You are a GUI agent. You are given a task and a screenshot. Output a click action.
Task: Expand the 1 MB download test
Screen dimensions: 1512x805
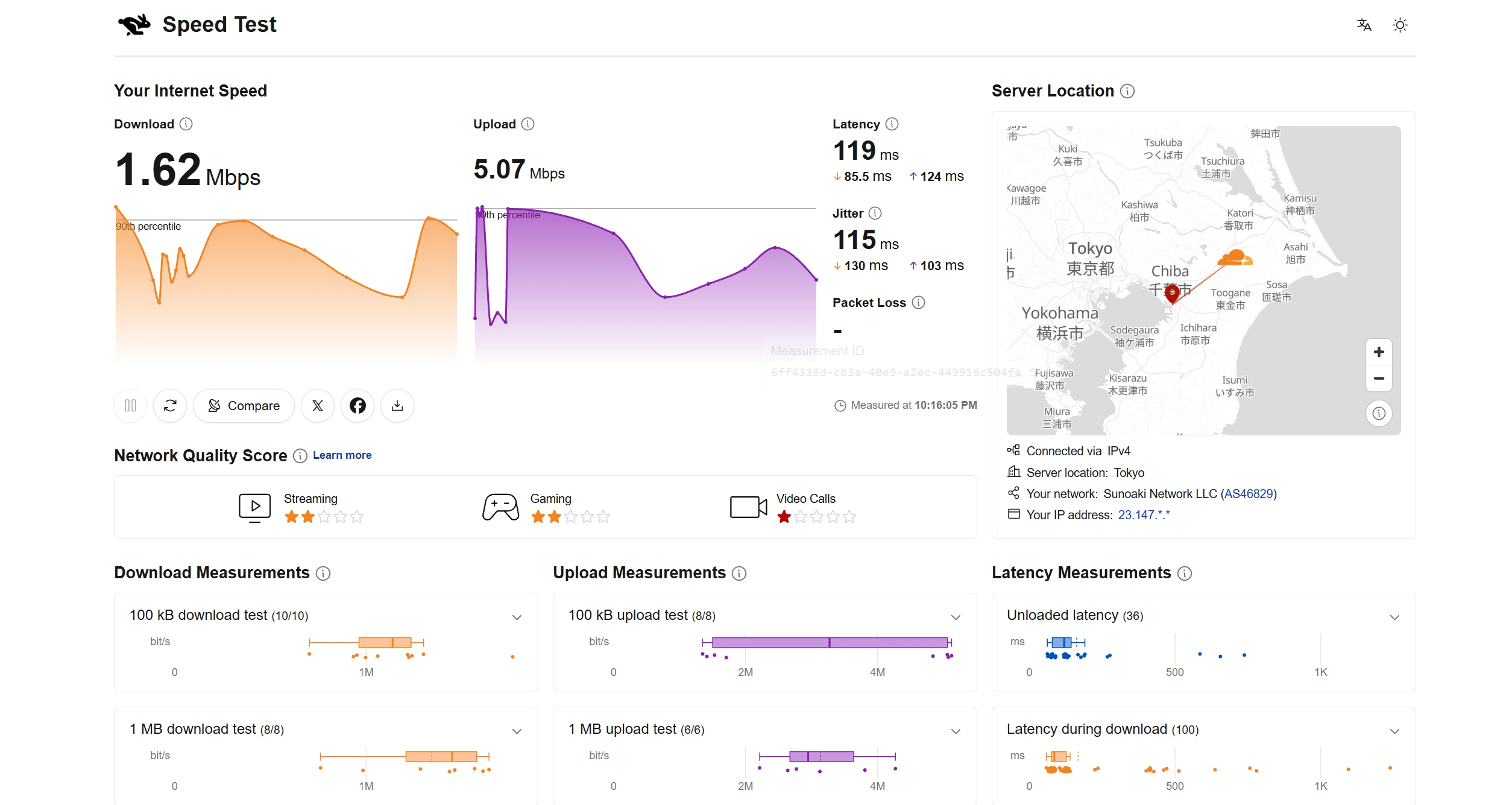click(517, 731)
